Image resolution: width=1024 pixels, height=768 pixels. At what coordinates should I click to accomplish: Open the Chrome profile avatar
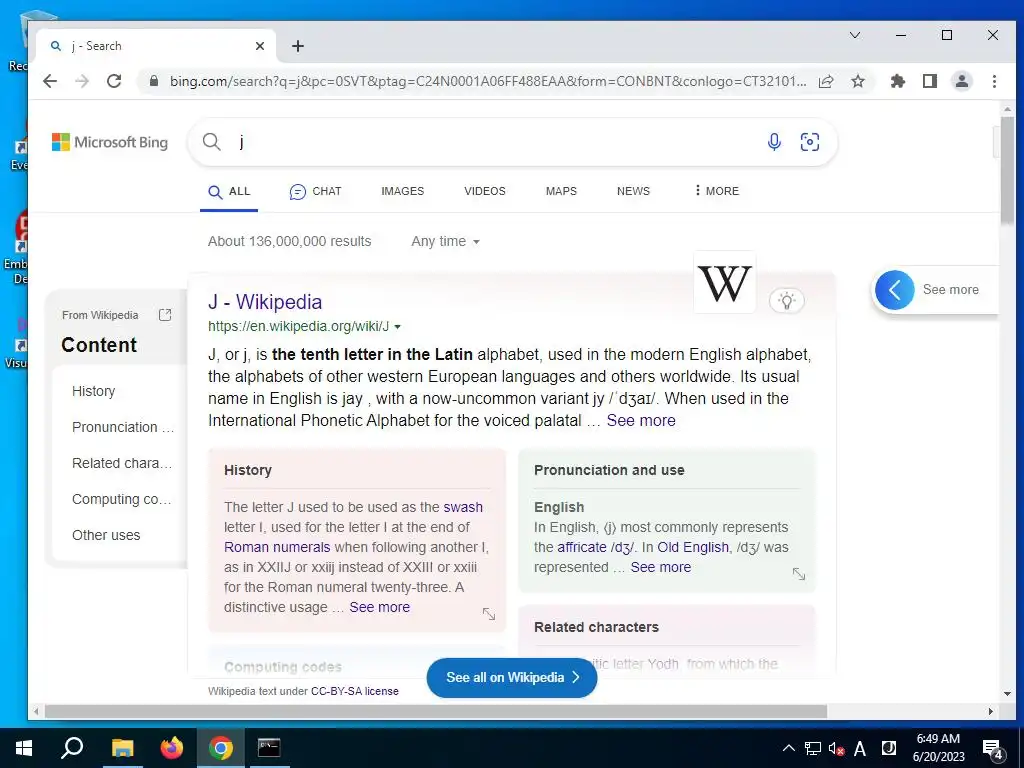962,81
